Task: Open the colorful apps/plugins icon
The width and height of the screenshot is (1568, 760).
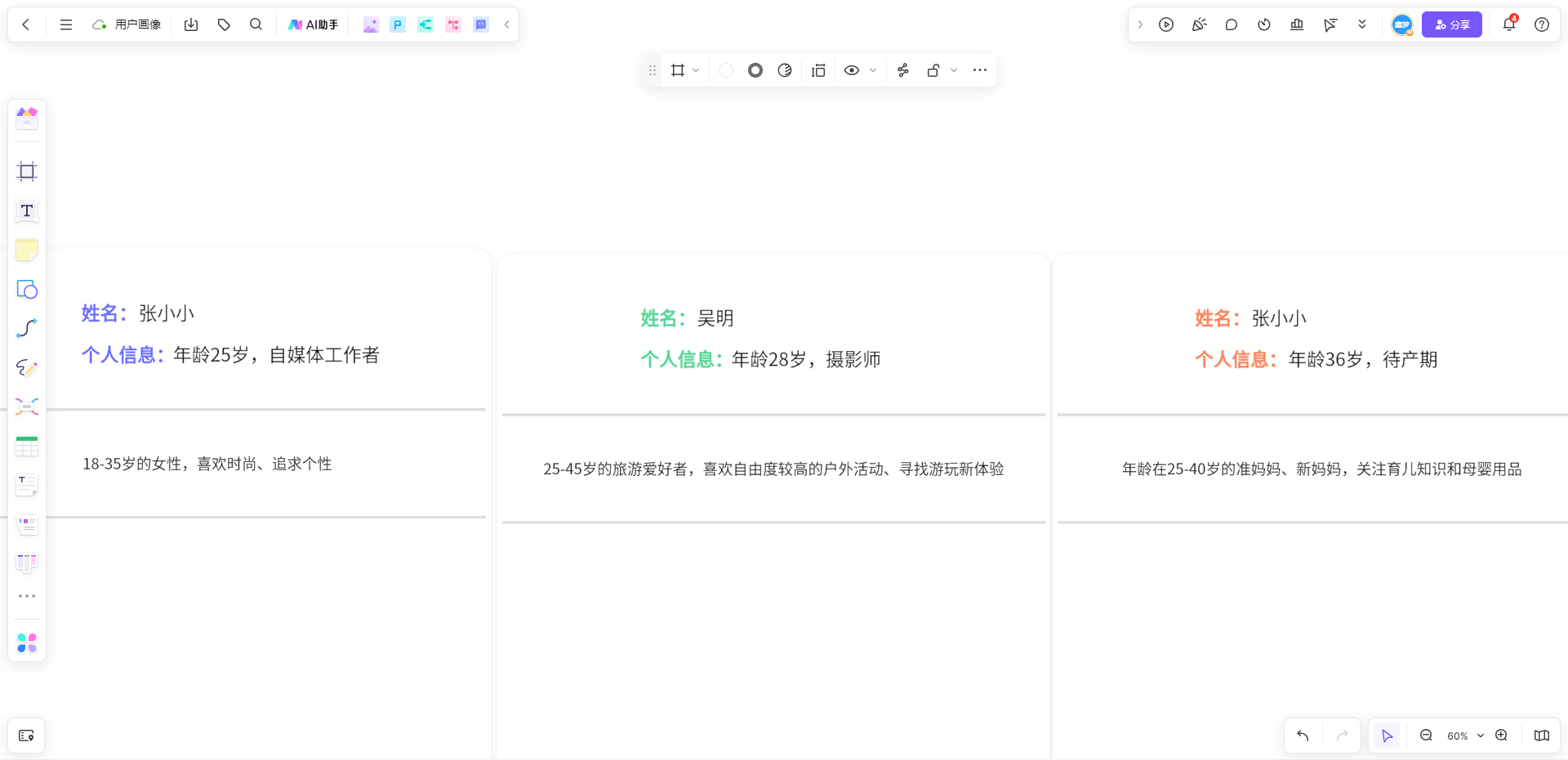Action: click(27, 643)
